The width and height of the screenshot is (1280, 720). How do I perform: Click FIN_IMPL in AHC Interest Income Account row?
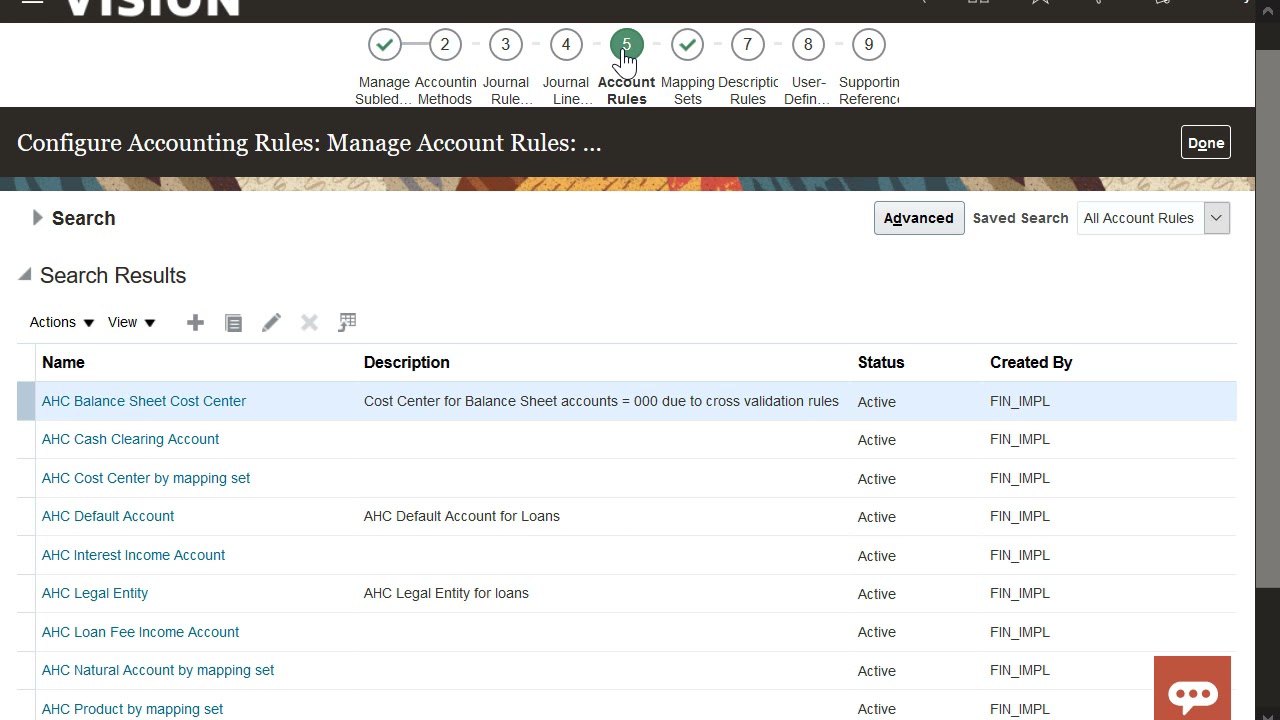tap(1019, 555)
